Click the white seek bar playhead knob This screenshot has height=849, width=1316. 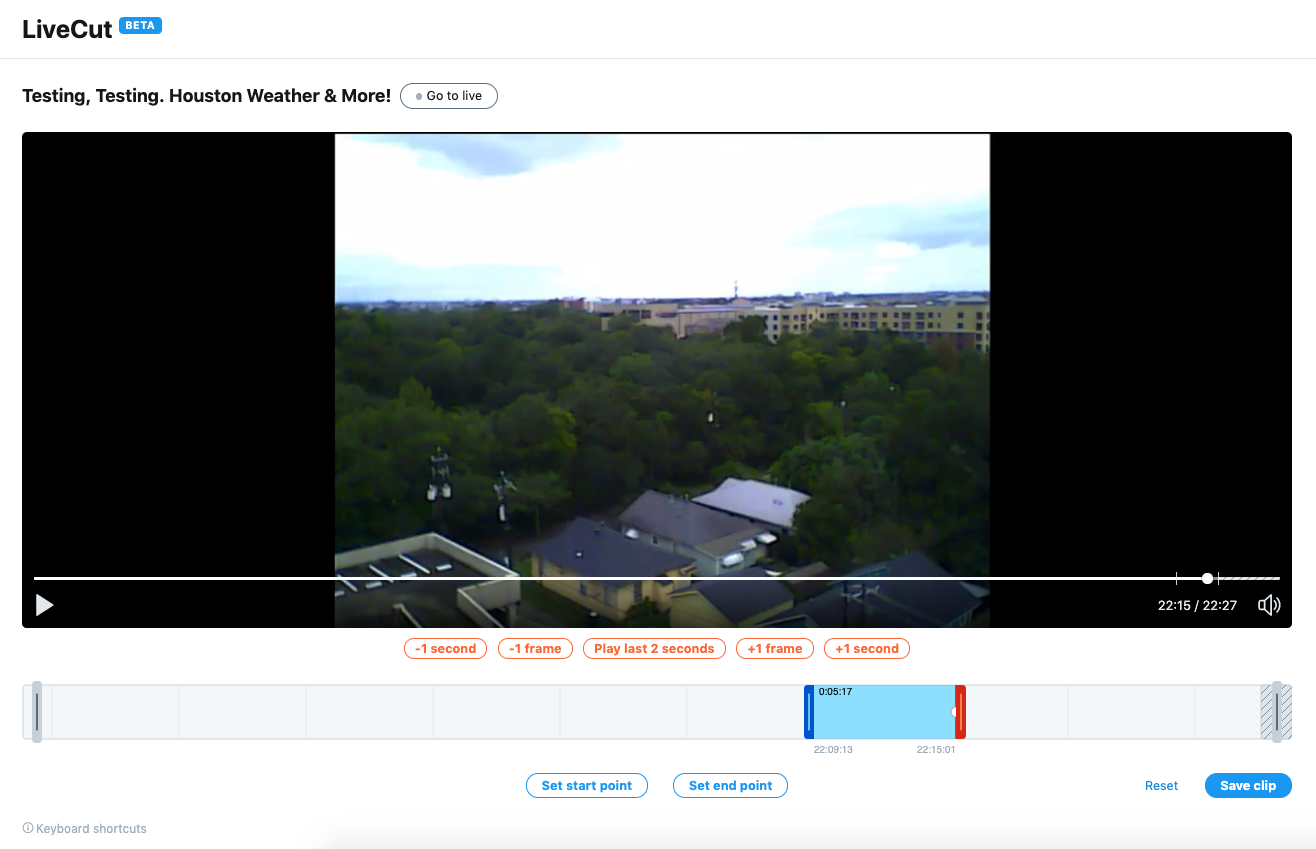point(1207,578)
